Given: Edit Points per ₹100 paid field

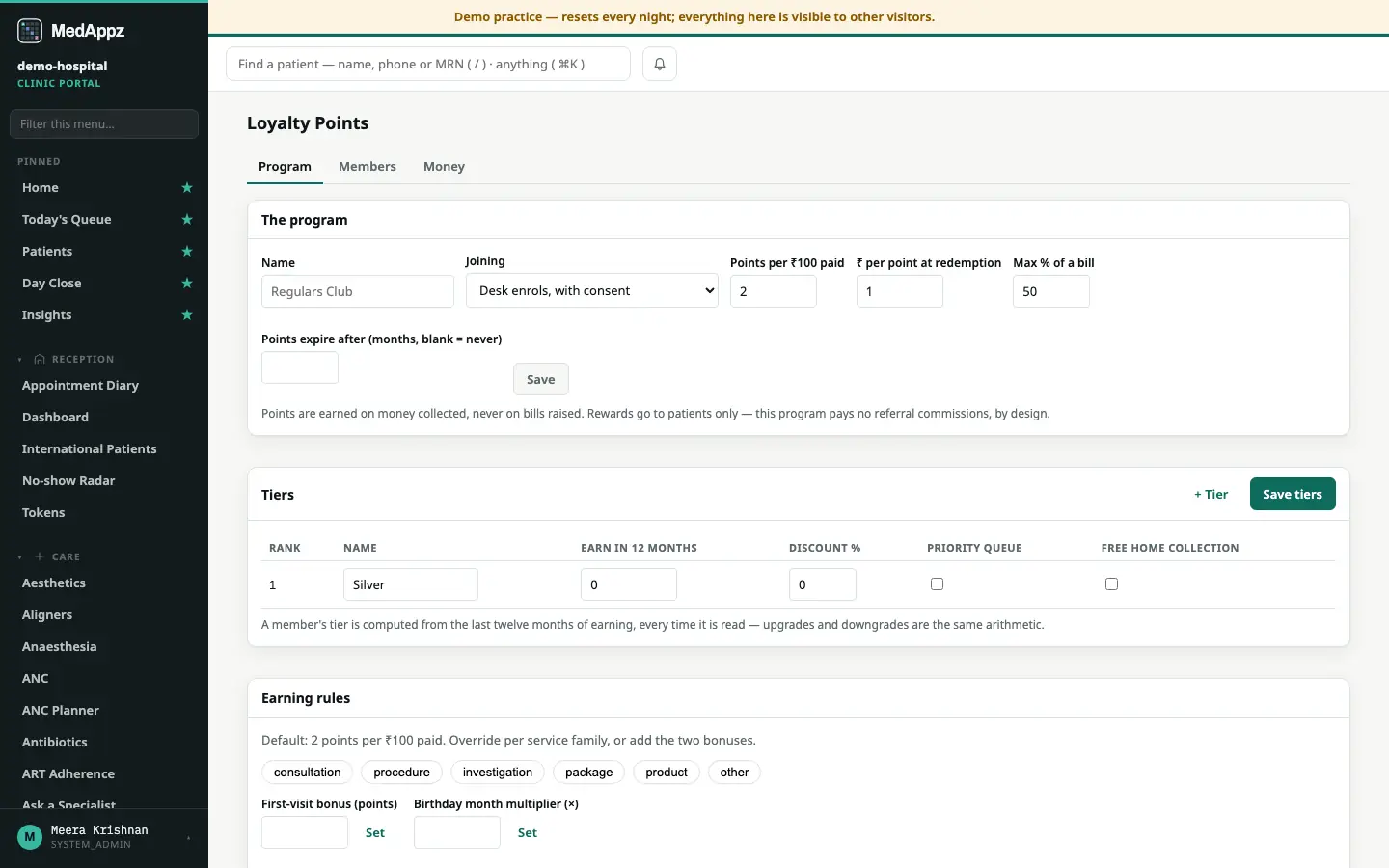Looking at the screenshot, I should (774, 291).
